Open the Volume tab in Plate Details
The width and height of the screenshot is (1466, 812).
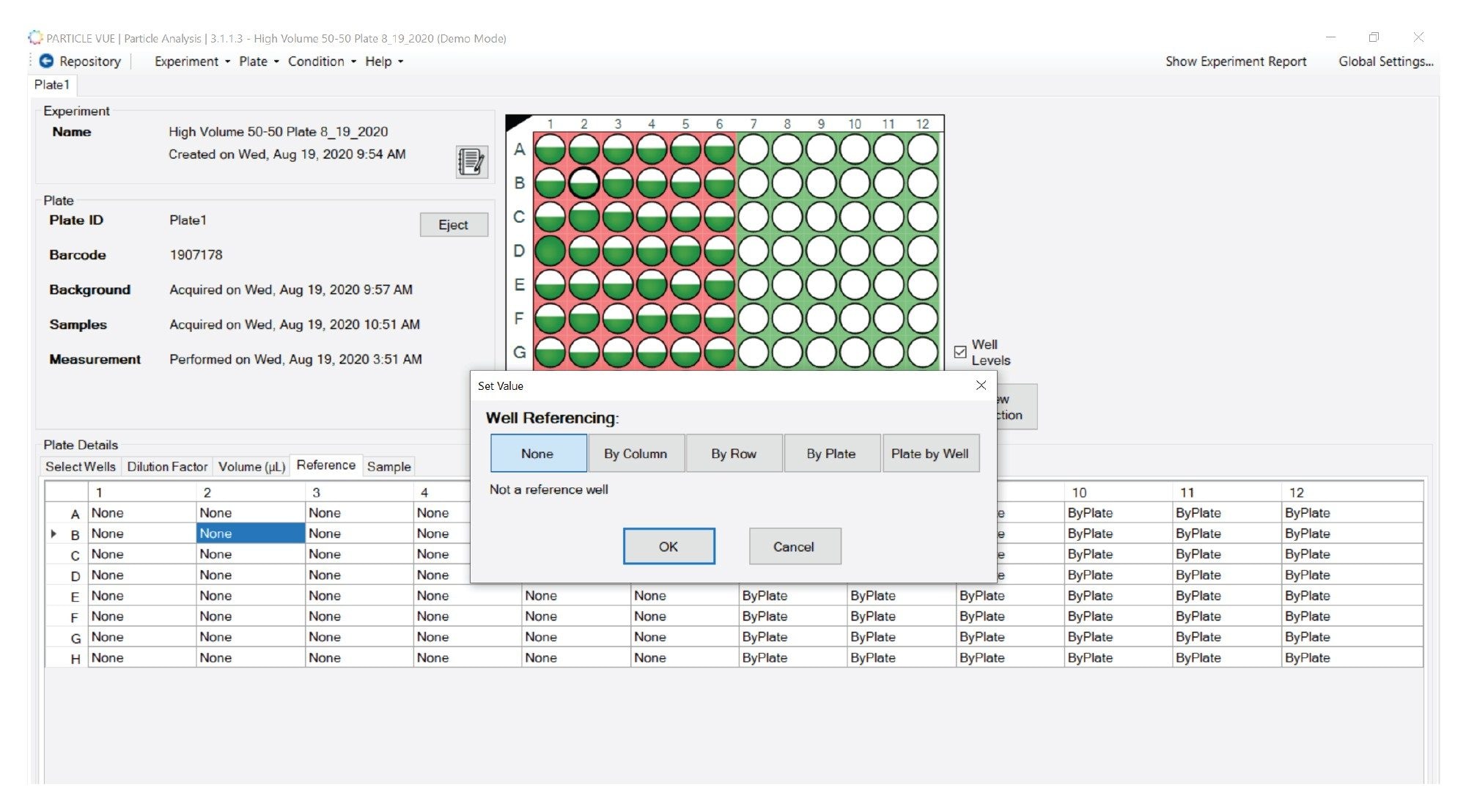(251, 466)
